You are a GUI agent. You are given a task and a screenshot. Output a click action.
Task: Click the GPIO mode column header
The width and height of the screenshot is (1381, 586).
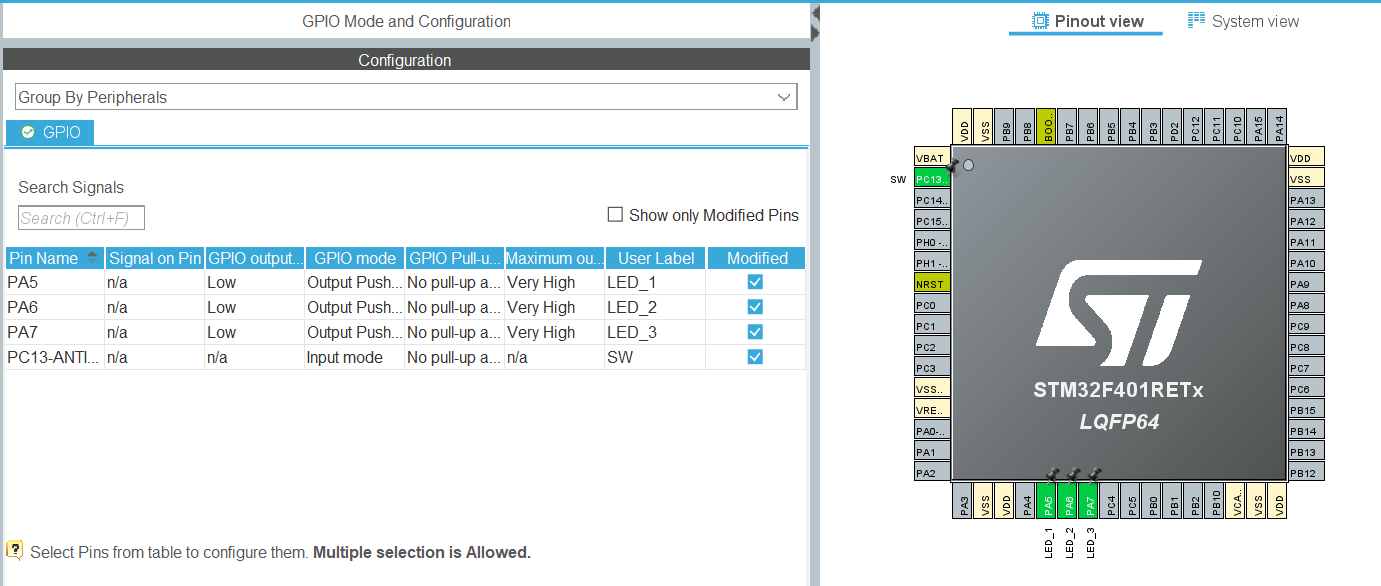(x=355, y=258)
